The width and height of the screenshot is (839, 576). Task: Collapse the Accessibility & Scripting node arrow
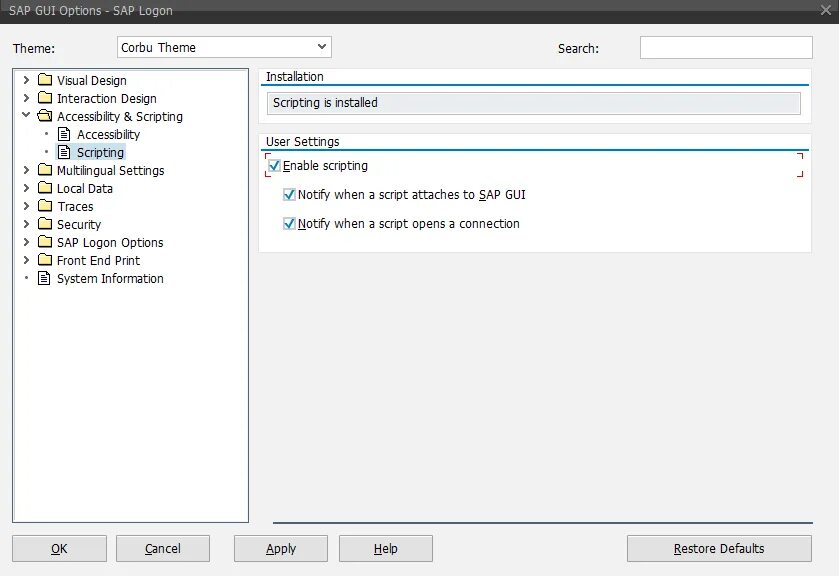26,115
